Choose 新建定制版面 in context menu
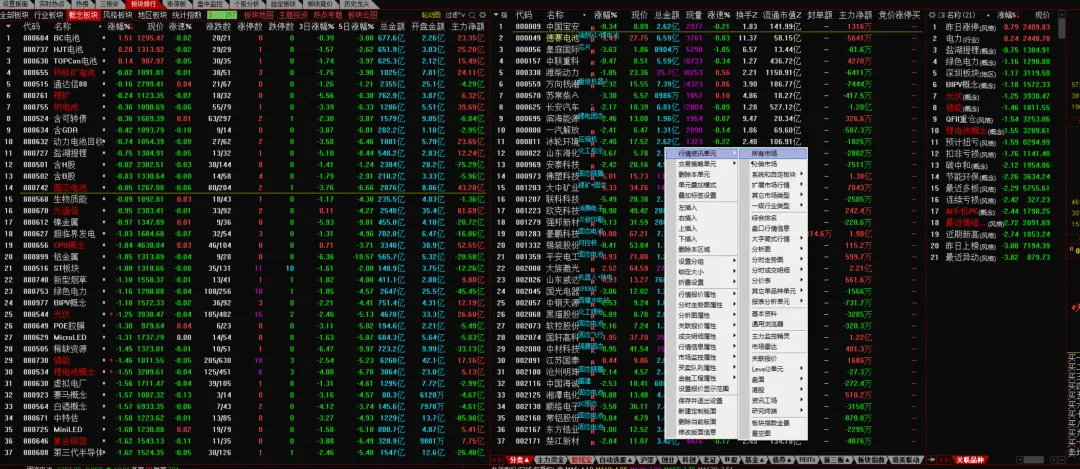The image size is (1080, 469). coord(703,410)
